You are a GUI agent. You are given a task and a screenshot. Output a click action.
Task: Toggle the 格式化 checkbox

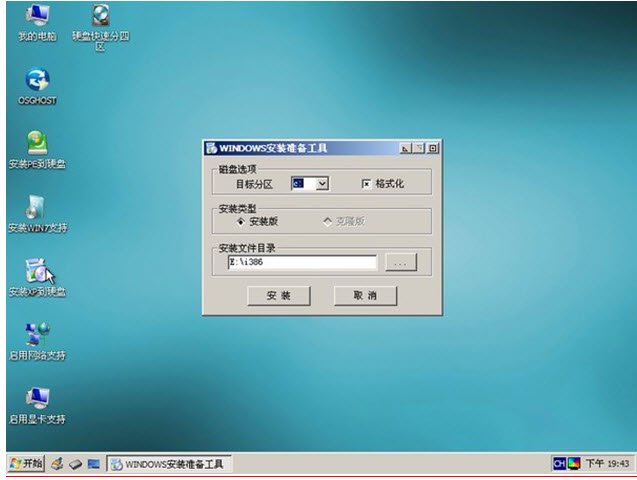pos(366,184)
